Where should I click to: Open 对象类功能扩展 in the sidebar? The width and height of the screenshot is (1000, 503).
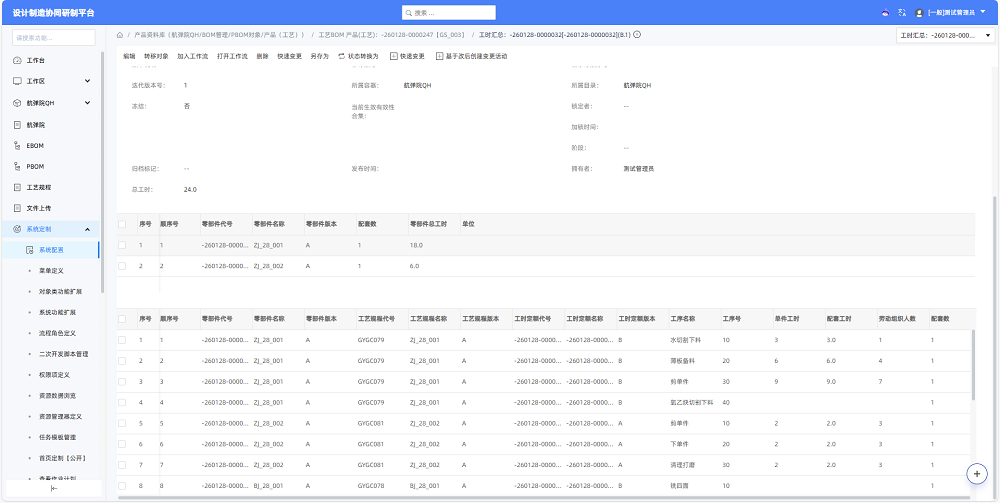61,291
